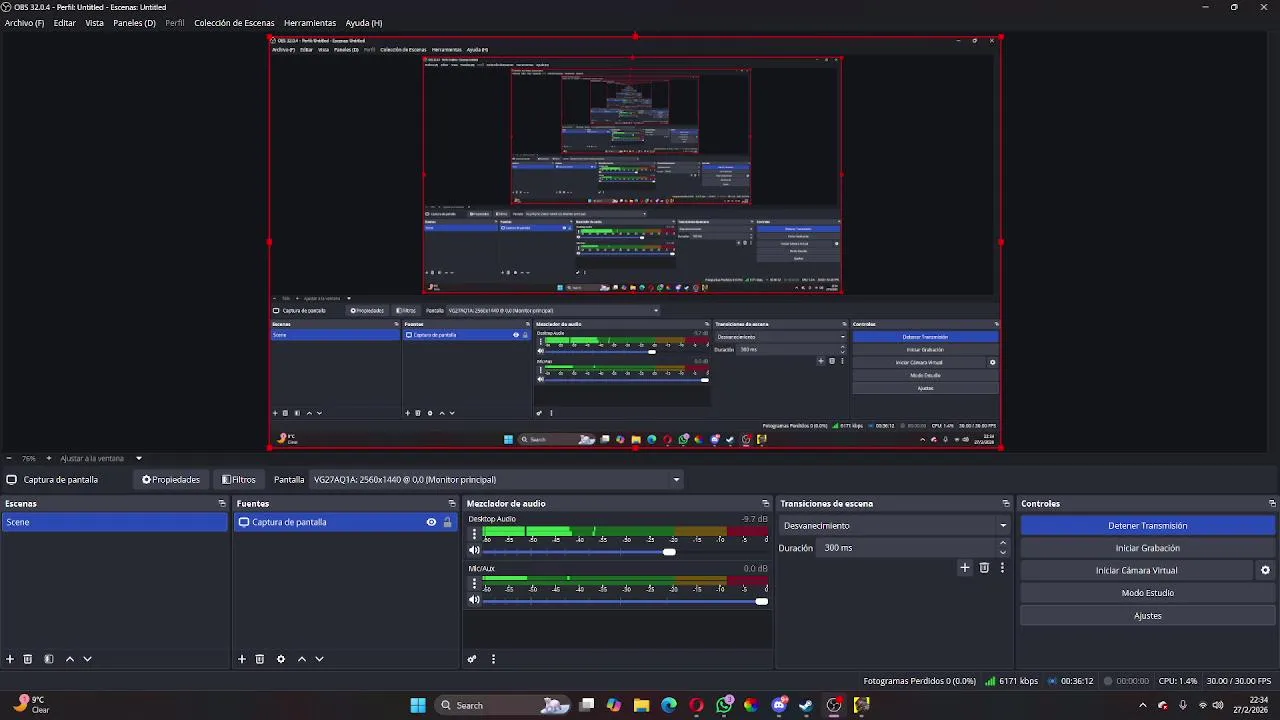The width and height of the screenshot is (1280, 720).
Task: Open Desktop Audio options three dots
Action: [474, 535]
